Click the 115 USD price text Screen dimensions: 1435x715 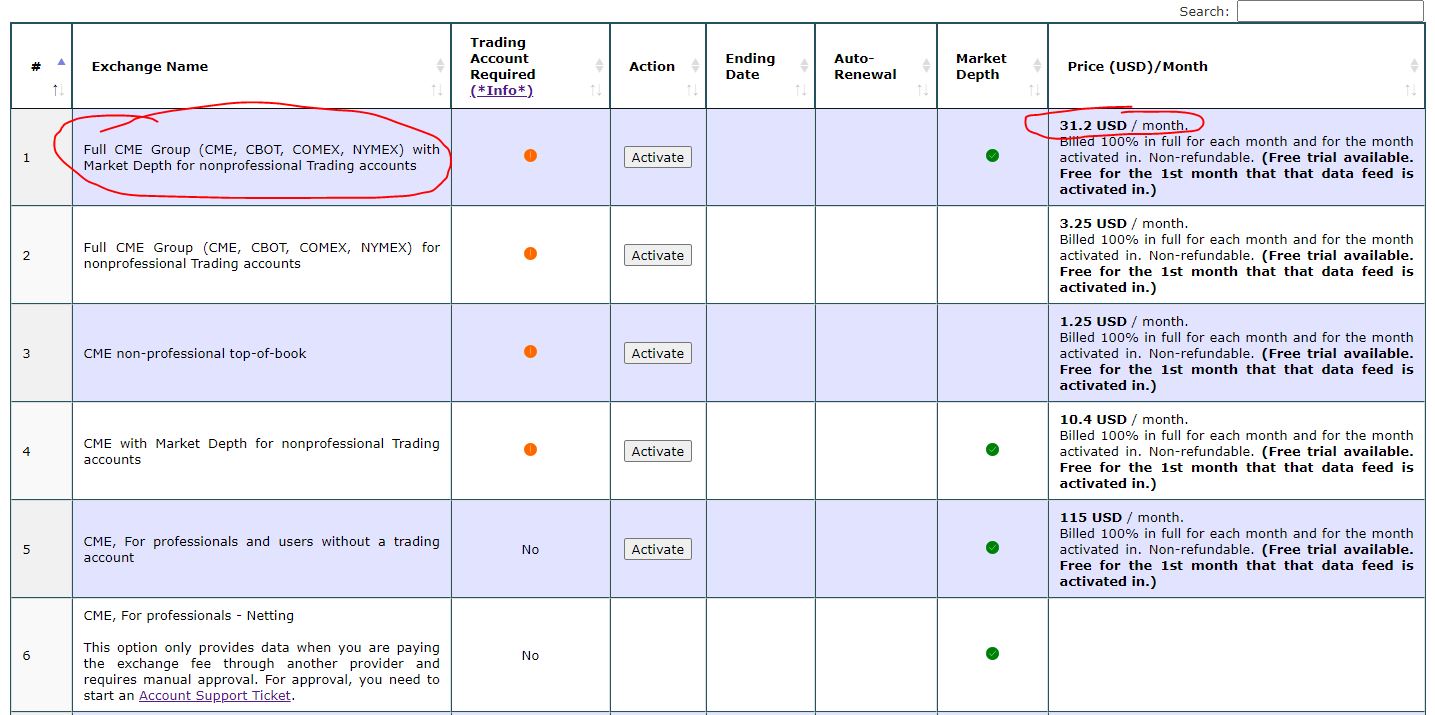point(1091,517)
